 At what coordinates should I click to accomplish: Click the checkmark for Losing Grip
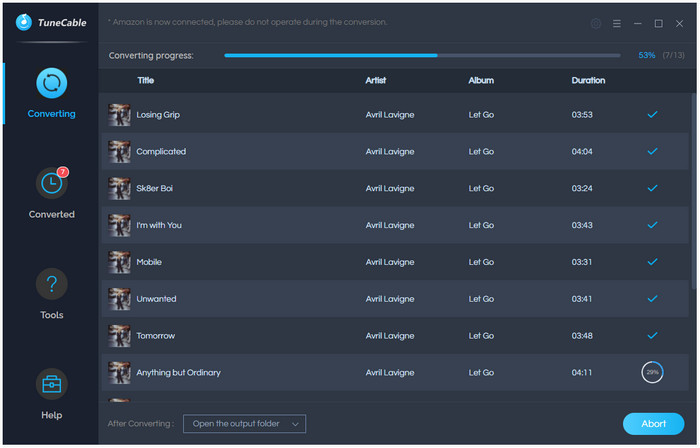[652, 115]
